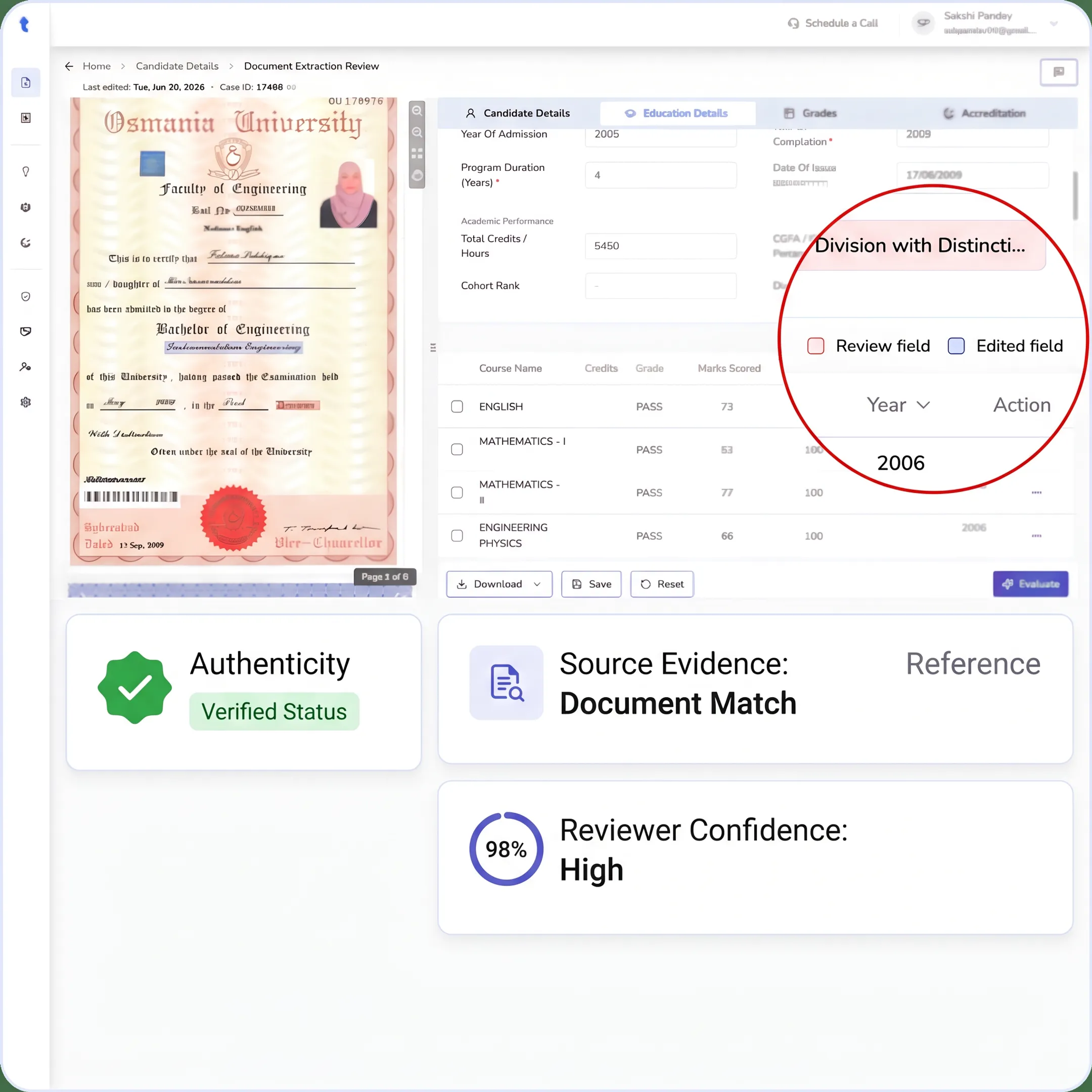Click the copy icon next to Case ID
The width and height of the screenshot is (1092, 1092).
(291, 87)
